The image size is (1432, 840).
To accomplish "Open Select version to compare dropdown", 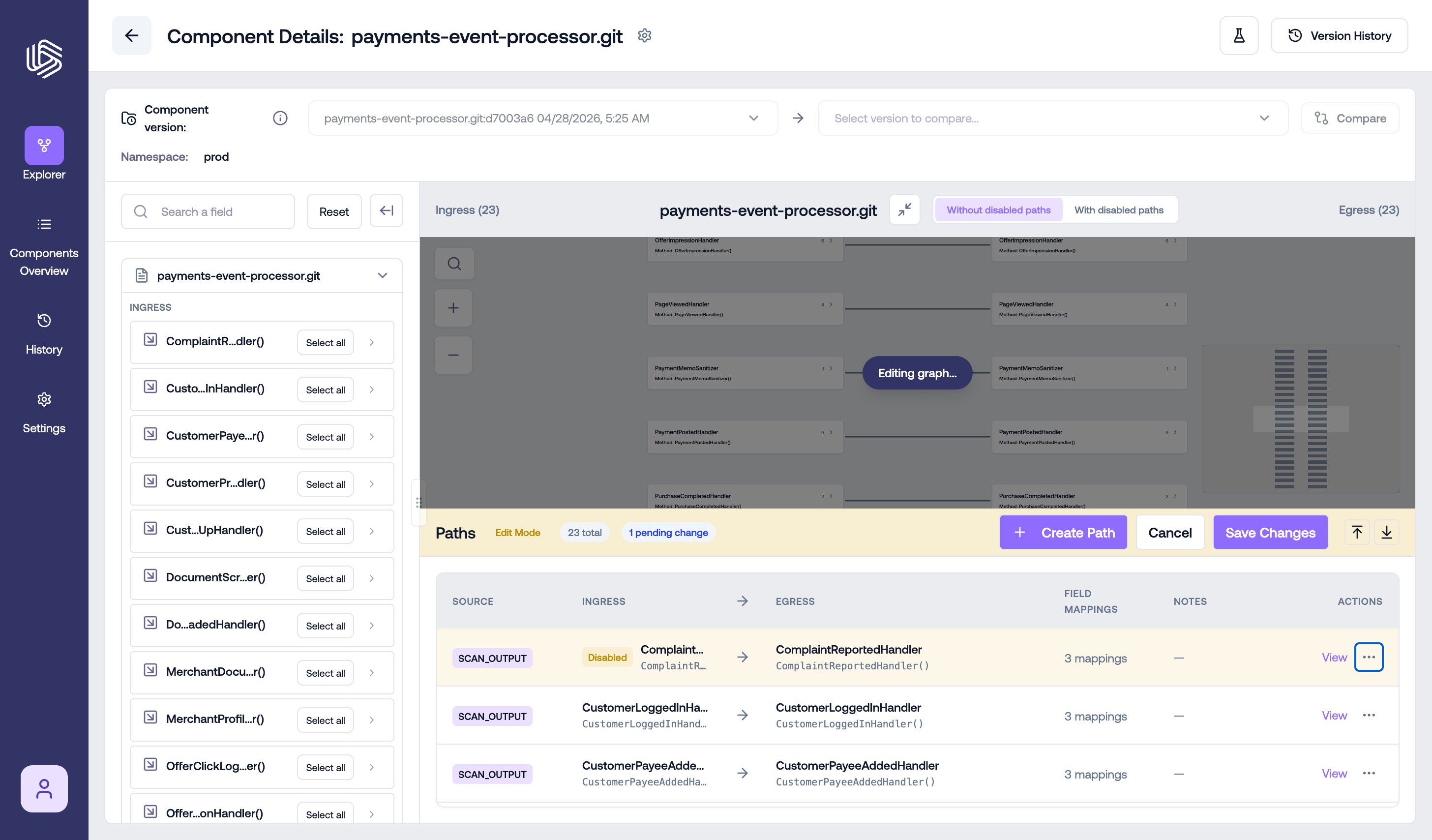I will tap(1052, 118).
